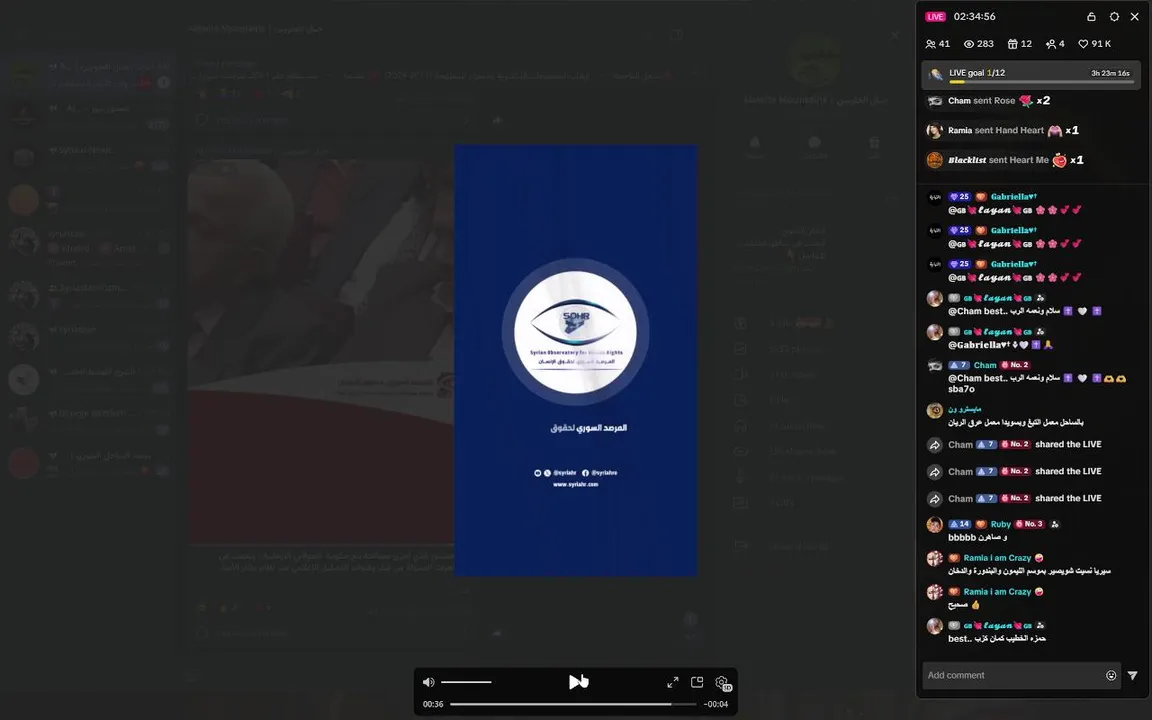Click the SOHR eye logo in the video
Image resolution: width=1152 pixels, height=720 pixels.
[x=575, y=332]
